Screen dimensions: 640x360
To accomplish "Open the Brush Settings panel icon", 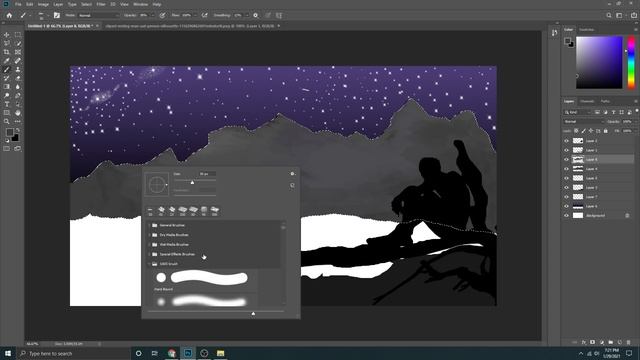I will 57,16.
